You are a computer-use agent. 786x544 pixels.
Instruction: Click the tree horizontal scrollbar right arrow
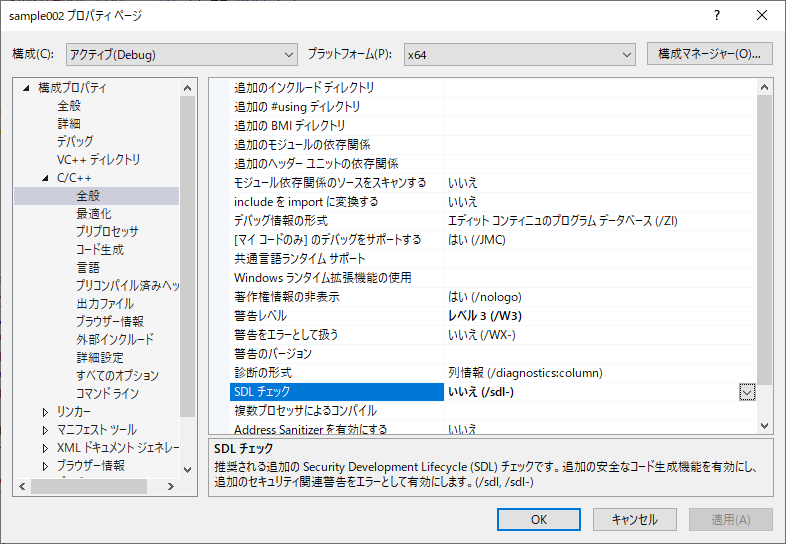pyautogui.click(x=171, y=486)
